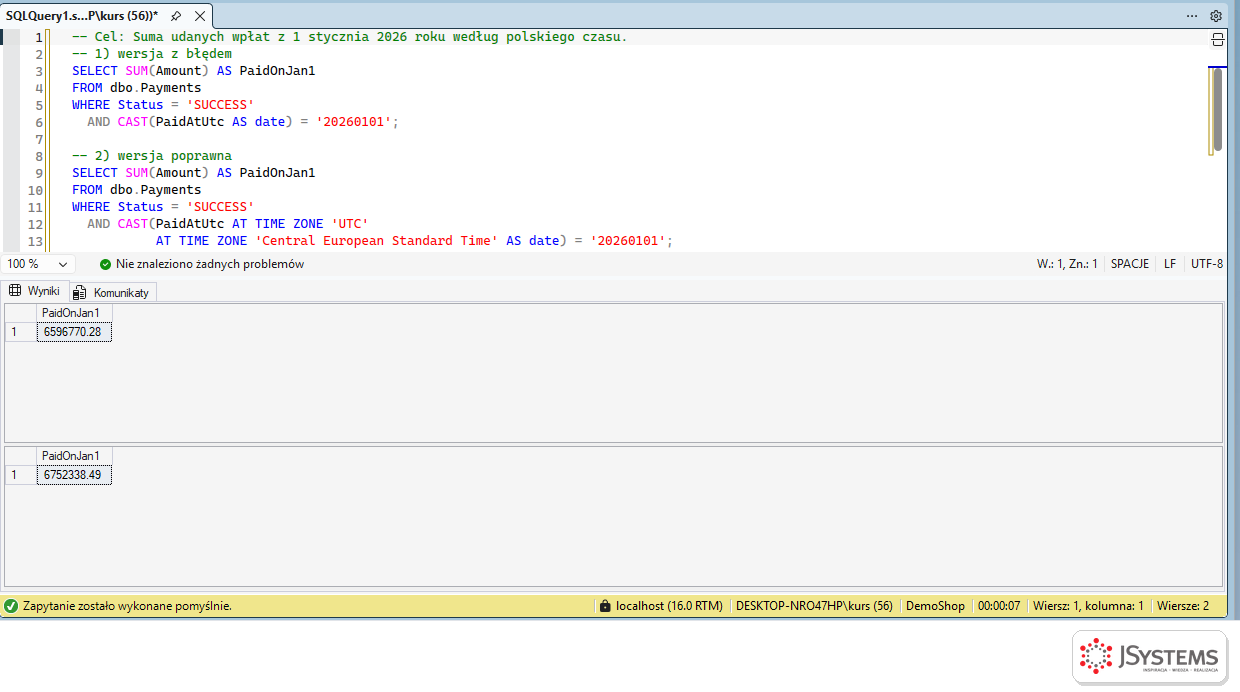Click the SPACJE indentation indicator
This screenshot has height=692, width=1240.
(1130, 264)
